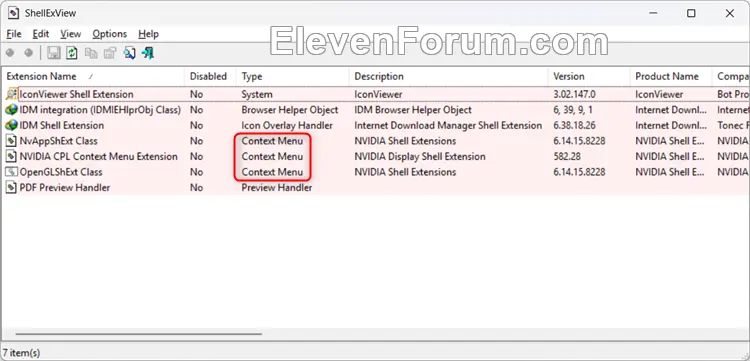Viewport: 750px width, 361px height.
Task: Sort by Extension Name column header
Action: 93,77
